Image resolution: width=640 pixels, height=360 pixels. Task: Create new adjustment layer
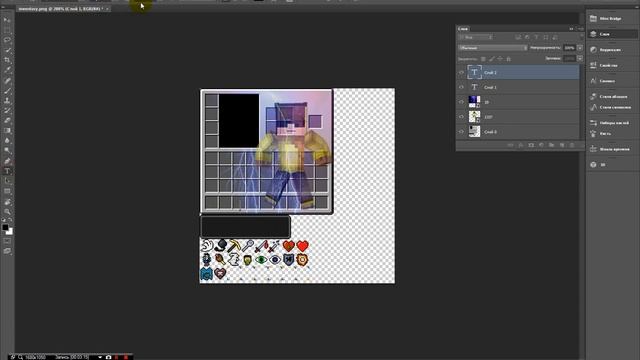pos(541,145)
